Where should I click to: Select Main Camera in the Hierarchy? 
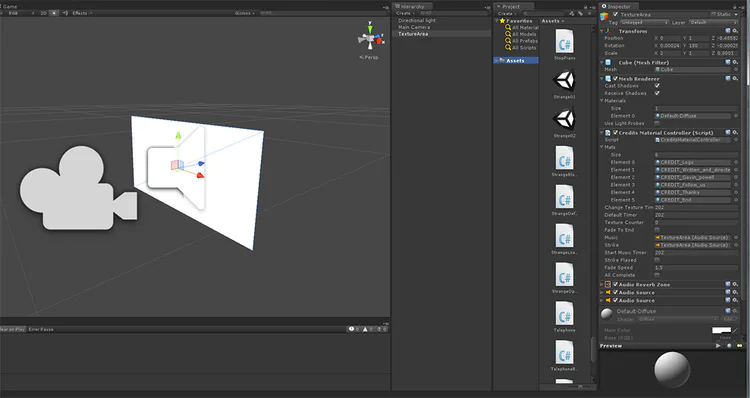(414, 27)
